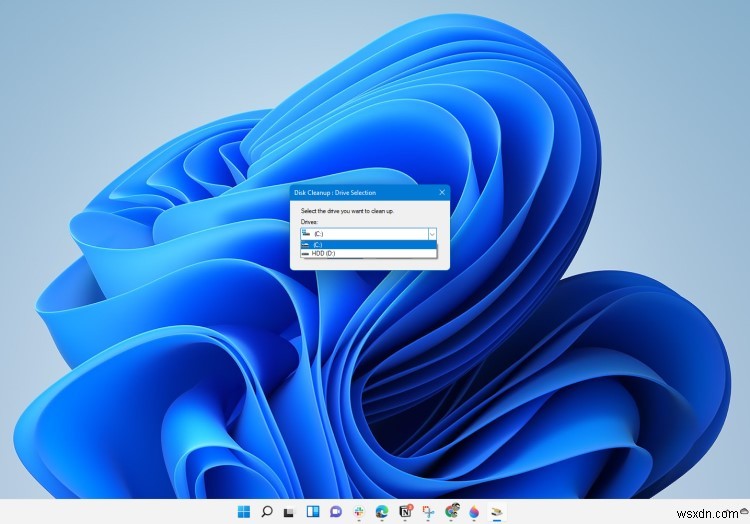The height and width of the screenshot is (524, 750).
Task: Switch to Slack in the taskbar
Action: pyautogui.click(x=359, y=512)
